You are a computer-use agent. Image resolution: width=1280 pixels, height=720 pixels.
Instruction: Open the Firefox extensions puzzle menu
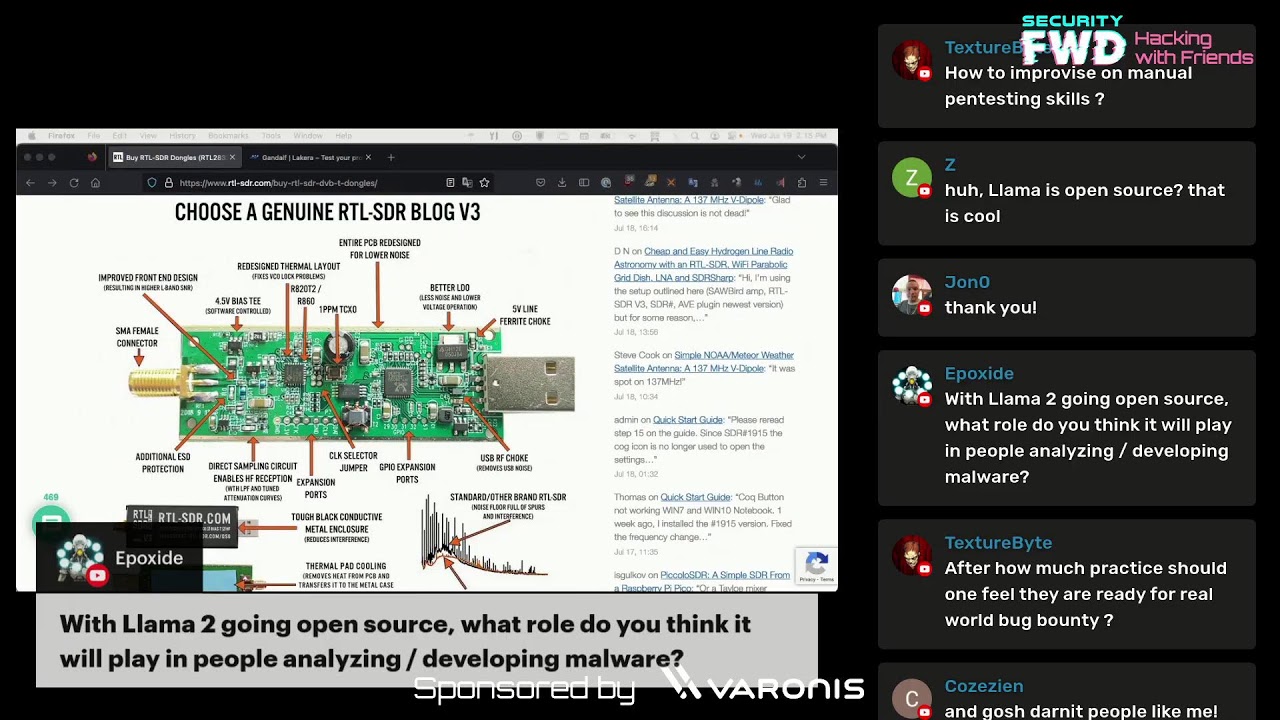(x=802, y=183)
